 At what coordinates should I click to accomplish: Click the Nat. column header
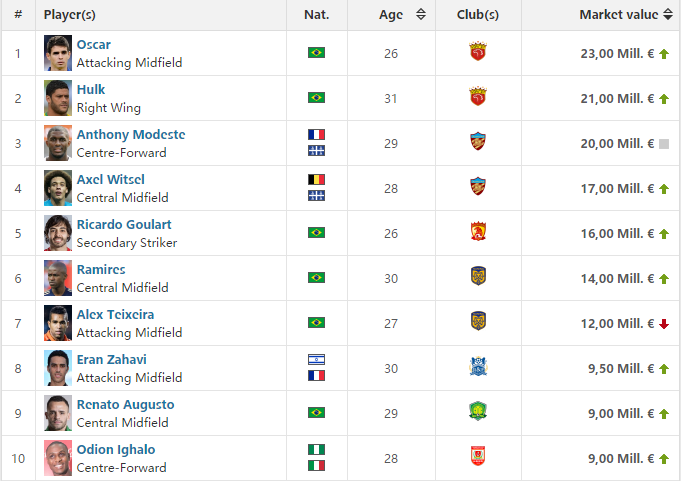pyautogui.click(x=316, y=15)
